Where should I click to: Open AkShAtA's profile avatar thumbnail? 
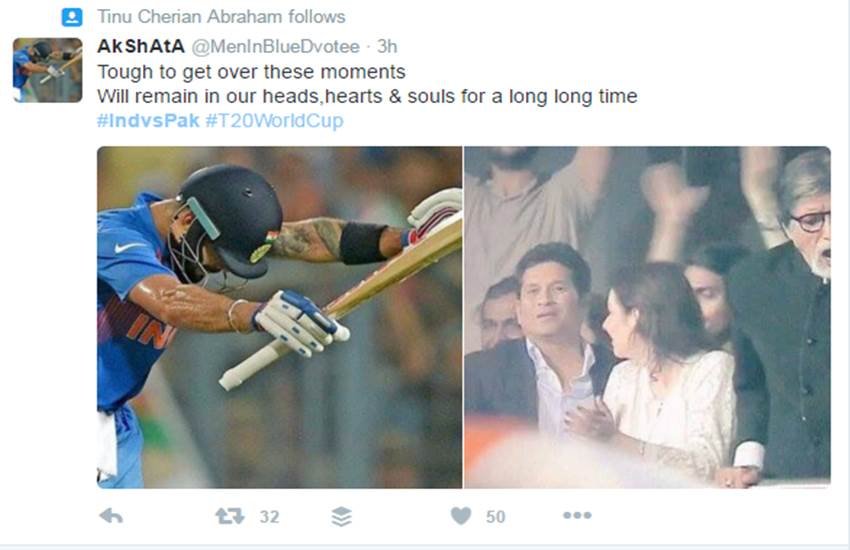click(x=48, y=70)
